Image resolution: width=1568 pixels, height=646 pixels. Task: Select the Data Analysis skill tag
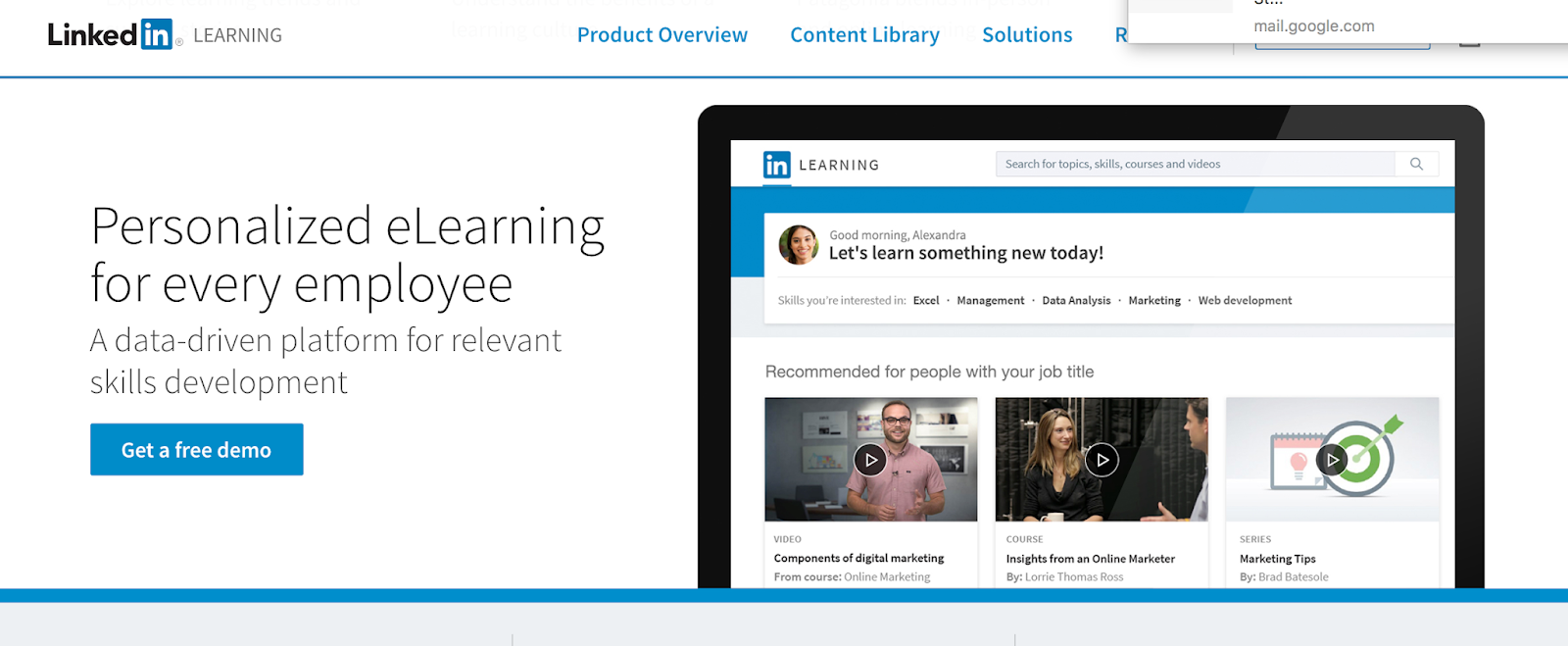tap(1076, 301)
